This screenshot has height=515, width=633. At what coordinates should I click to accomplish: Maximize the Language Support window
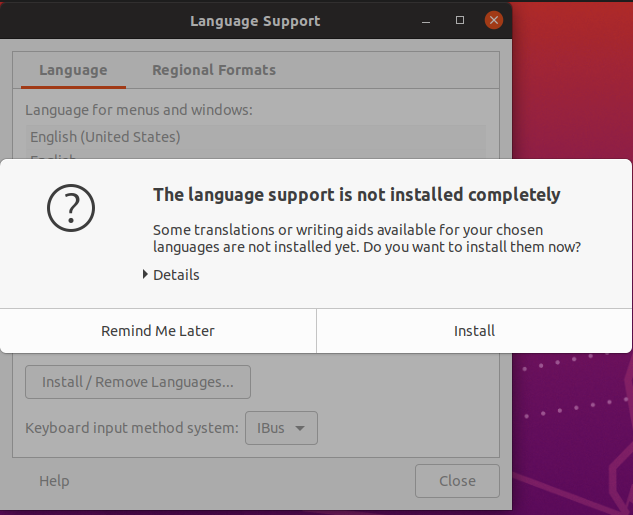point(460,20)
